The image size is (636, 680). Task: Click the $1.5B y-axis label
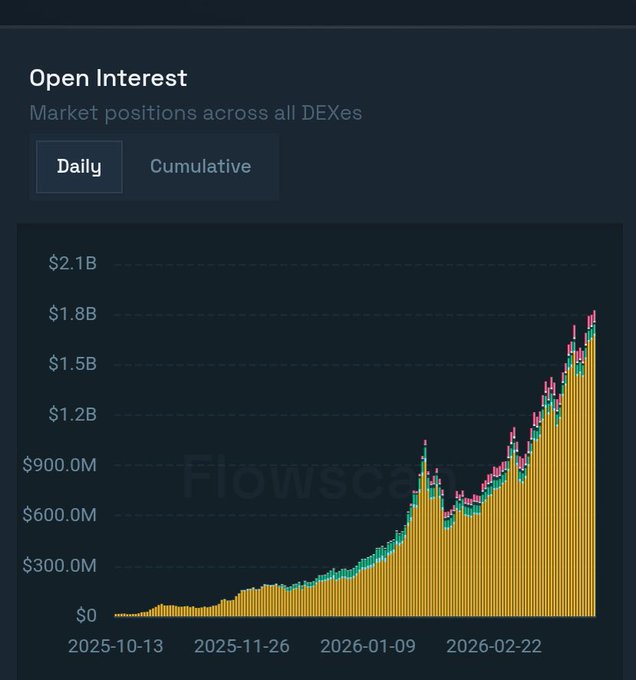coord(72,364)
